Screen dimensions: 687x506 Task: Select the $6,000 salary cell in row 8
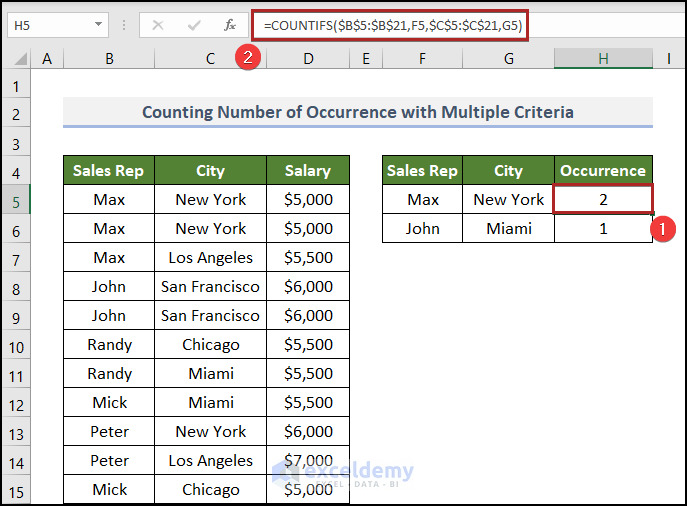[x=308, y=287]
